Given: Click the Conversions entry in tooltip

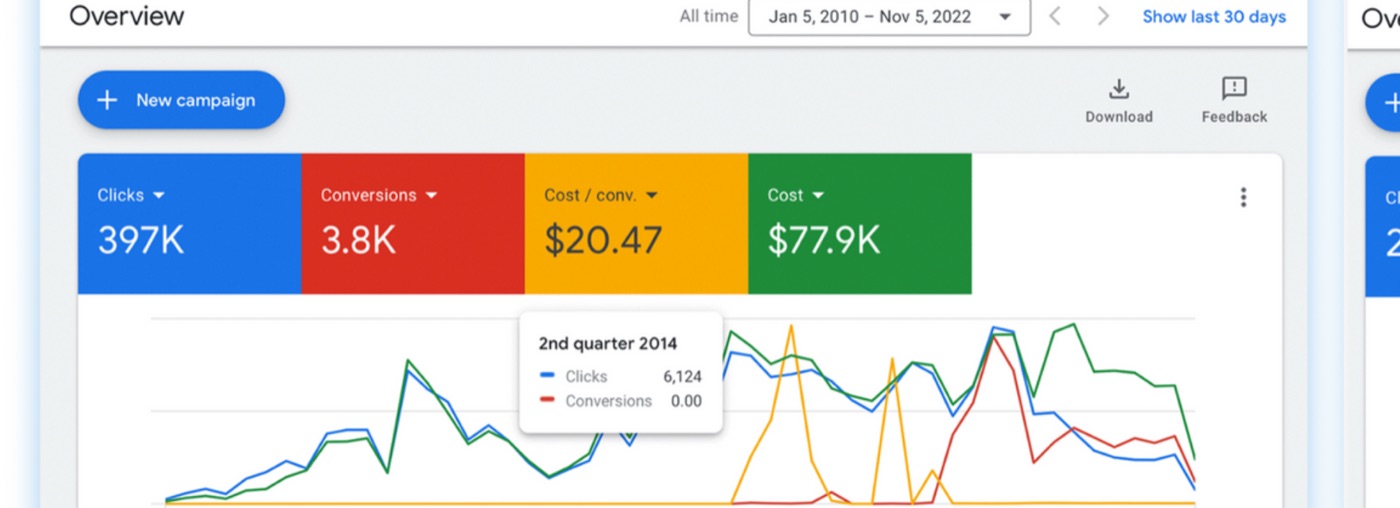Looking at the screenshot, I should pos(608,401).
